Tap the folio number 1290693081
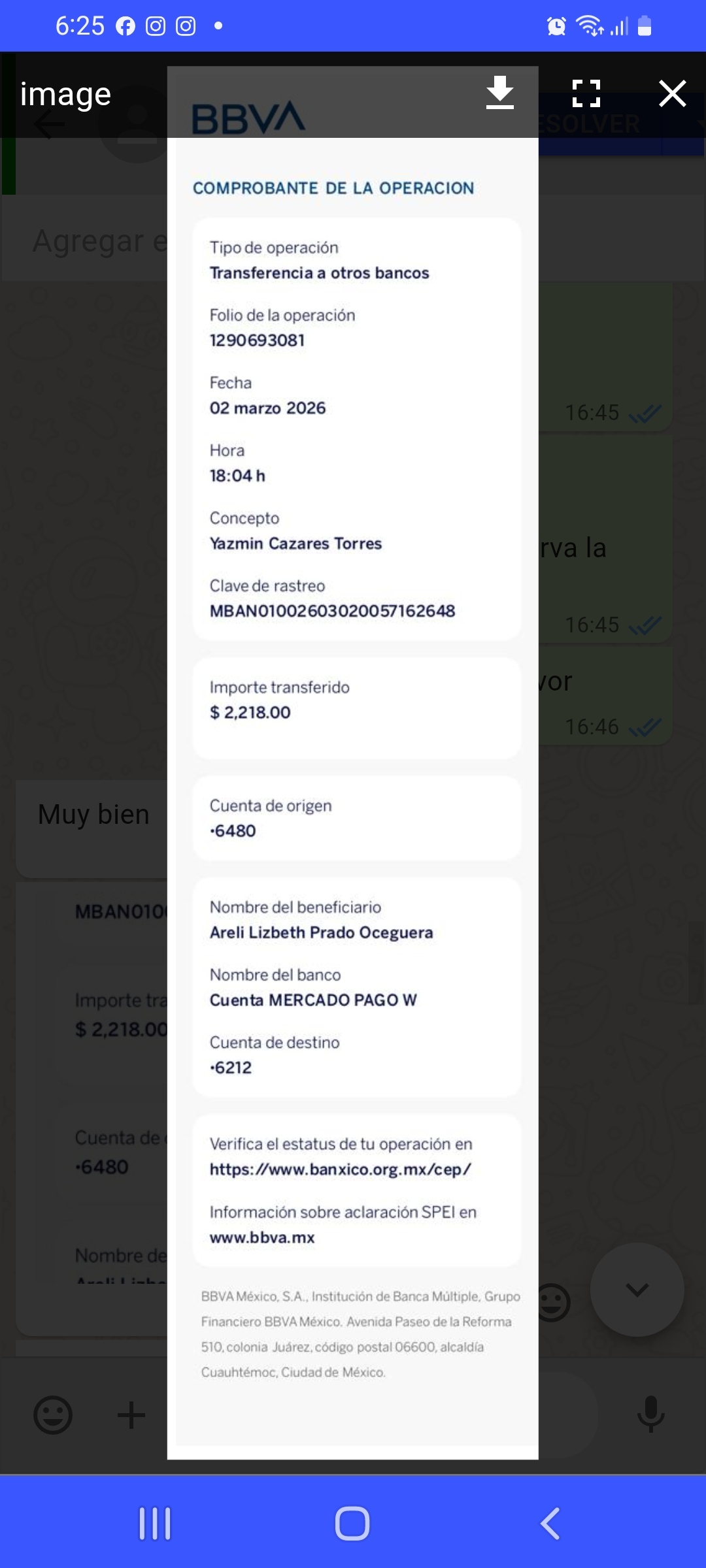 (x=257, y=340)
